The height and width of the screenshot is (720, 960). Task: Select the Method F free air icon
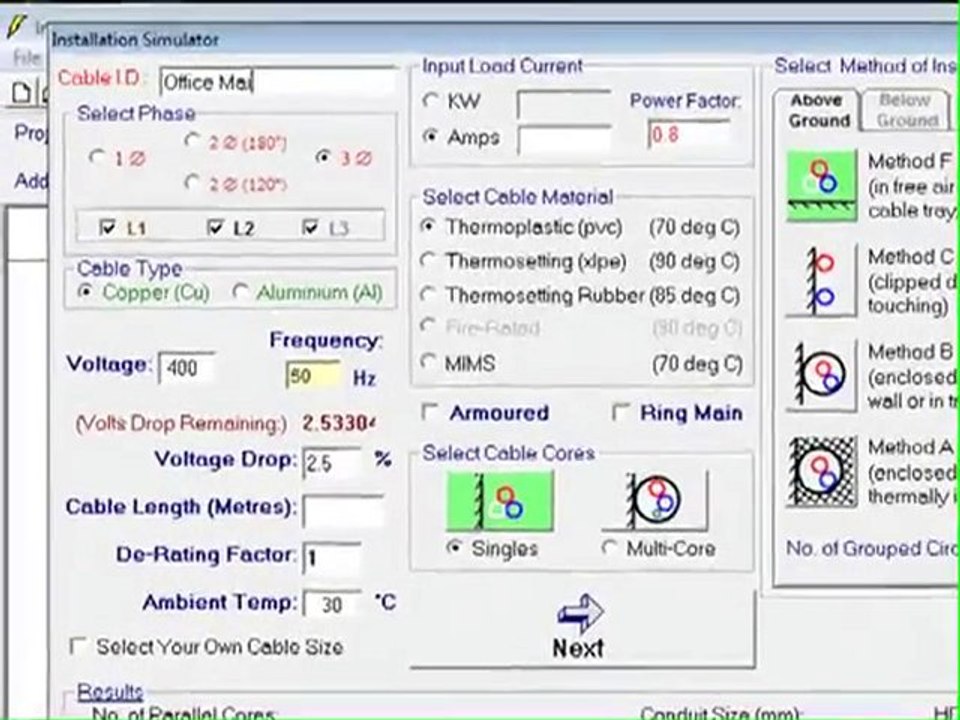[x=821, y=186]
